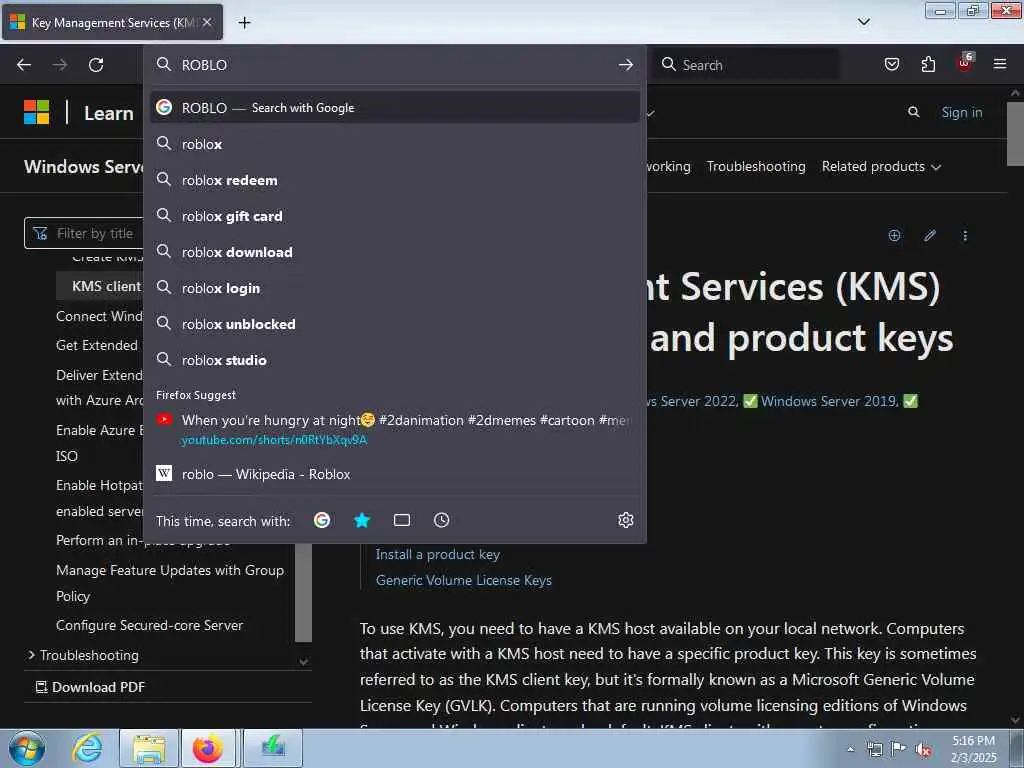Choose the roblox suggestion

tap(394, 144)
